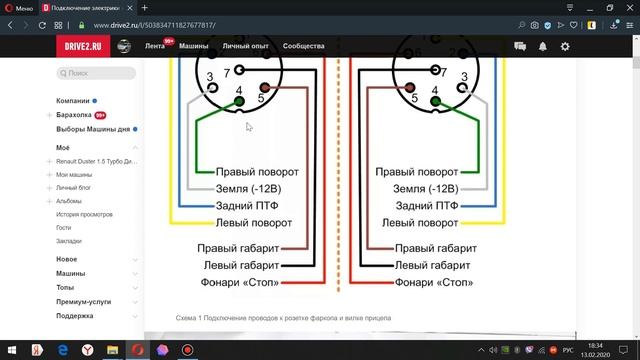Open the Мои машины item

pos(74,175)
